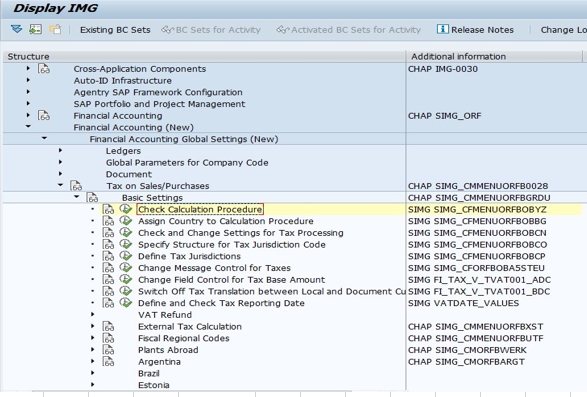
Task: Expand Agentry SAP Framework Configuration node
Action: point(28,92)
